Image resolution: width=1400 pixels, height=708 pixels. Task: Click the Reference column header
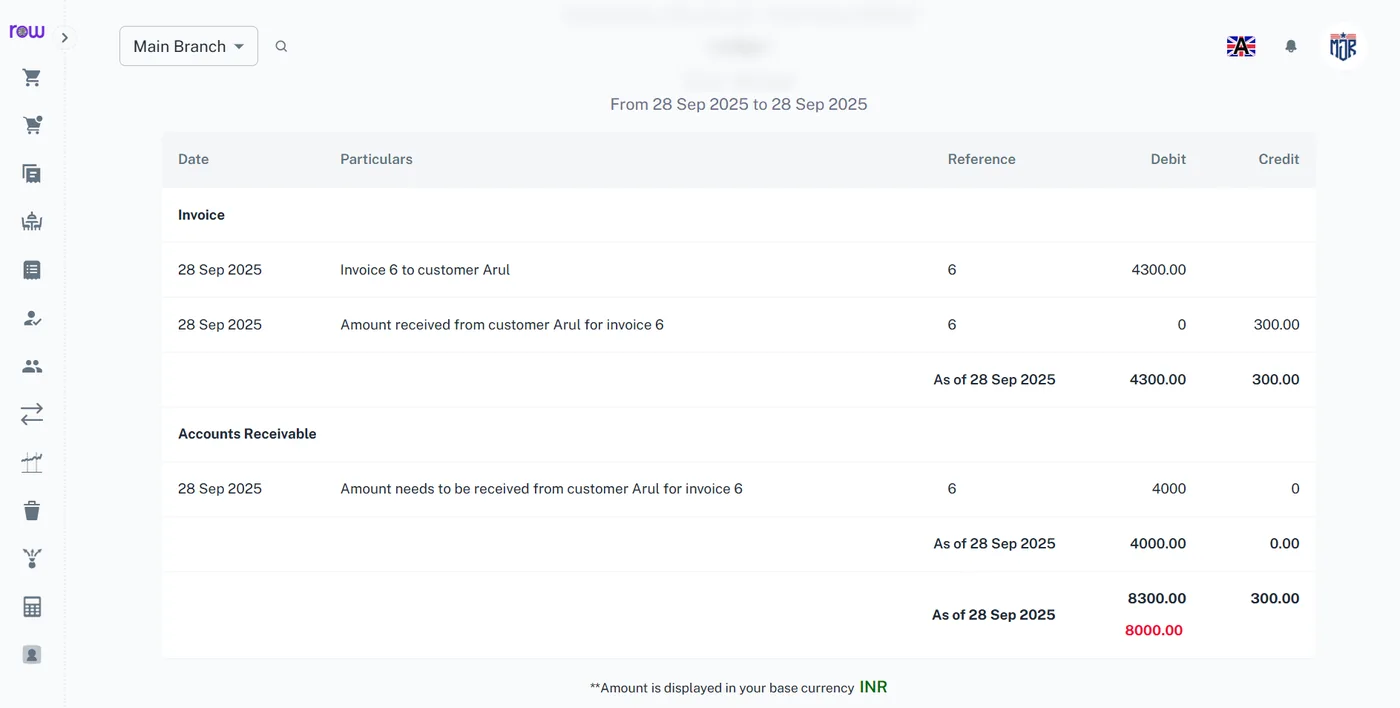click(981, 159)
